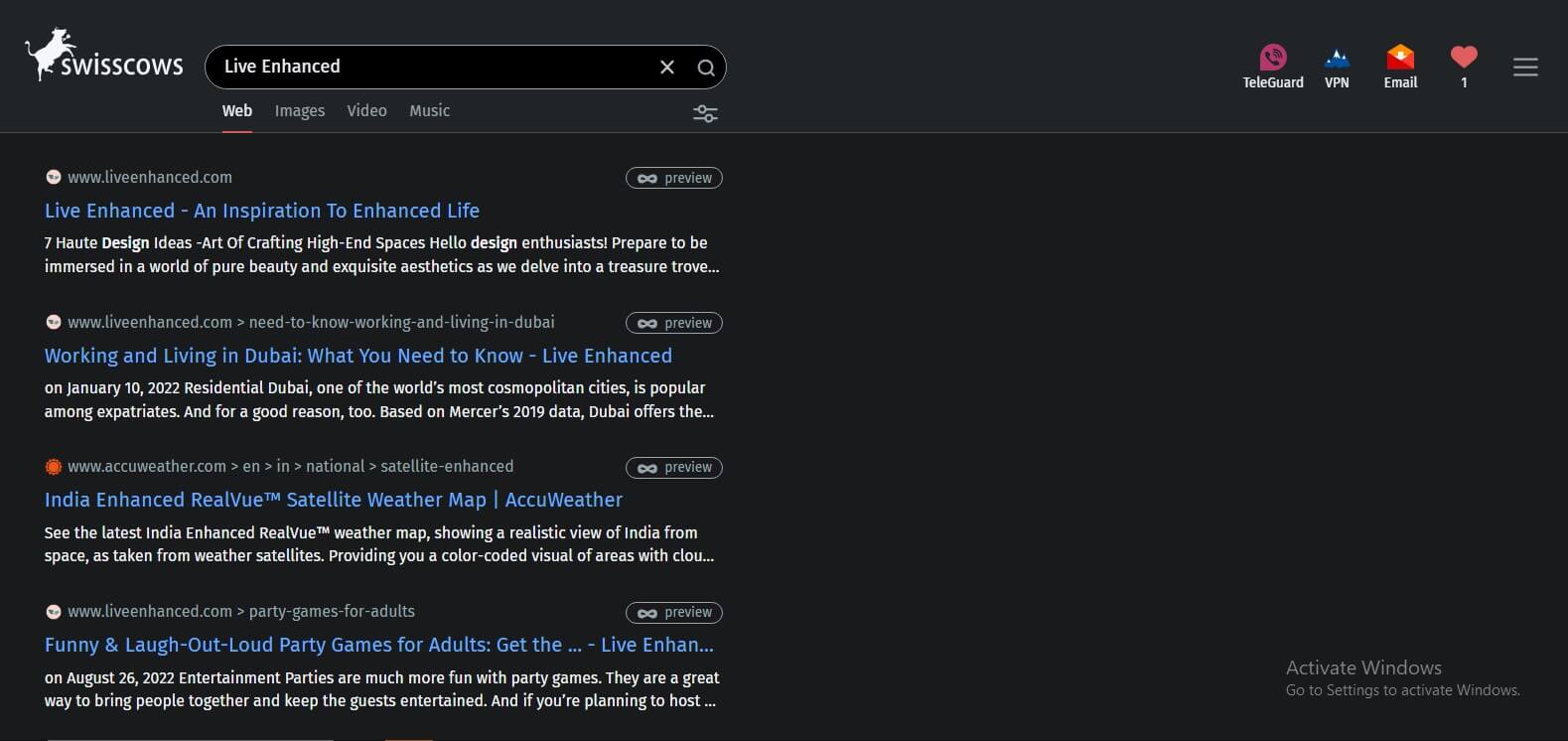This screenshot has width=1568, height=741.
Task: Click favicon of first liveenhanced.com result
Action: (54, 177)
